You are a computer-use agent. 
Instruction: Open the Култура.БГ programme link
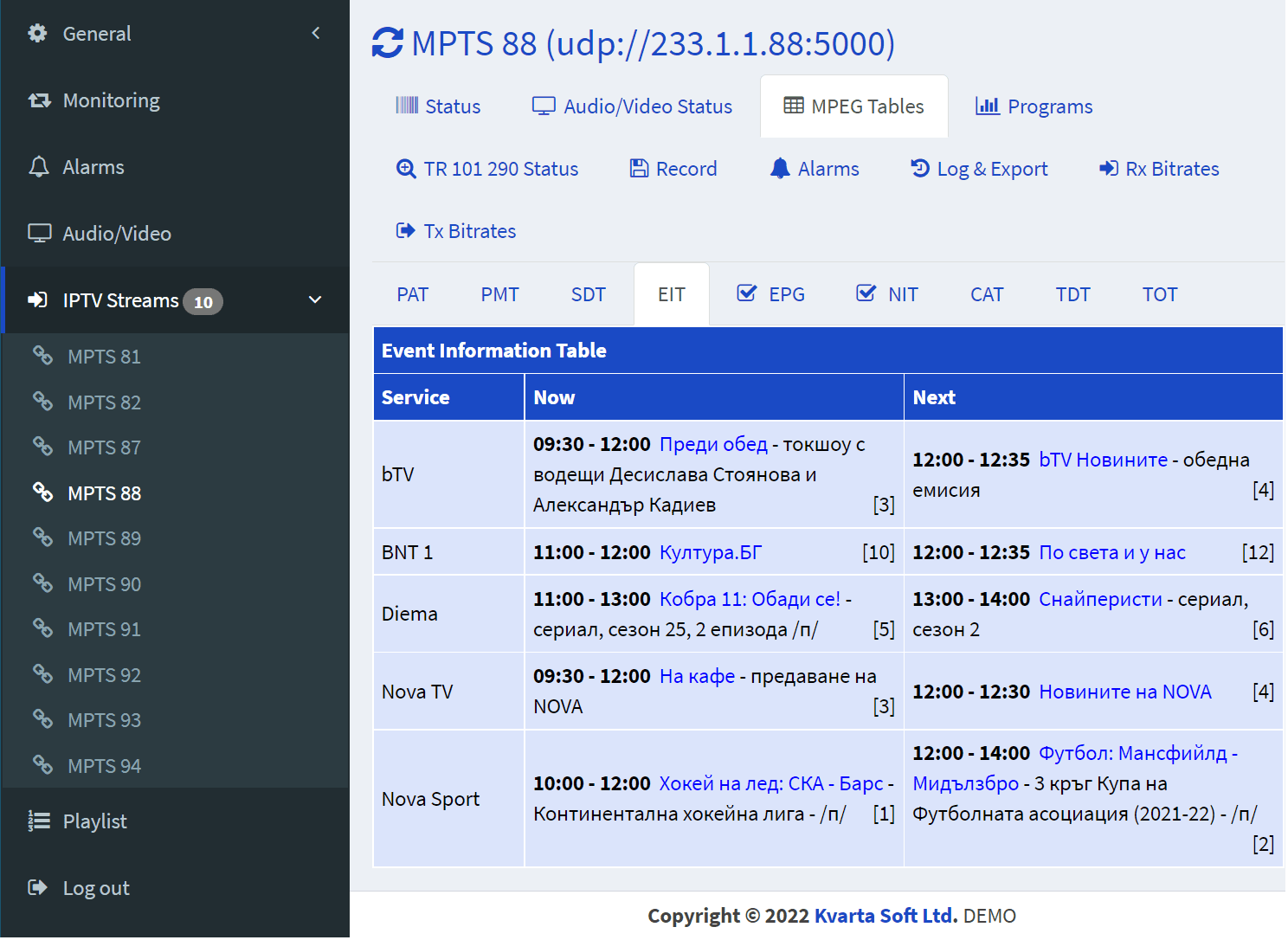pyautogui.click(x=711, y=552)
